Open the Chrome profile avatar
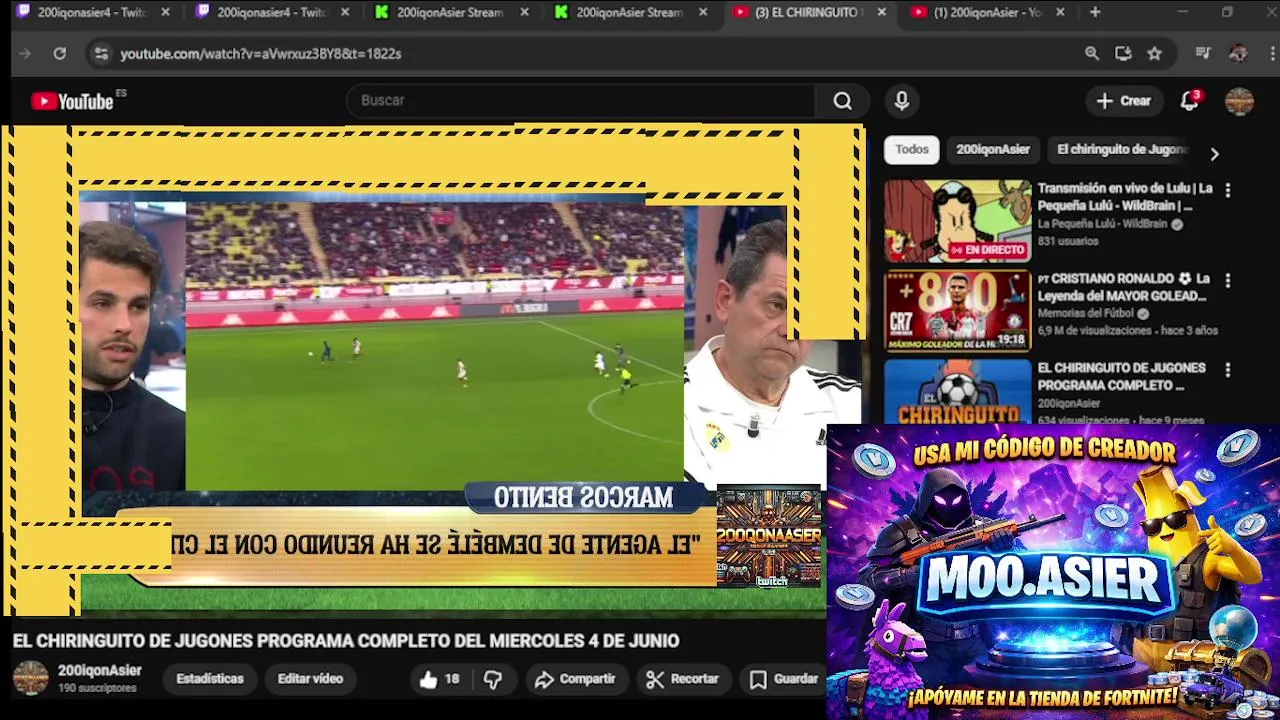Screen dimensions: 1280x720 (1238, 54)
